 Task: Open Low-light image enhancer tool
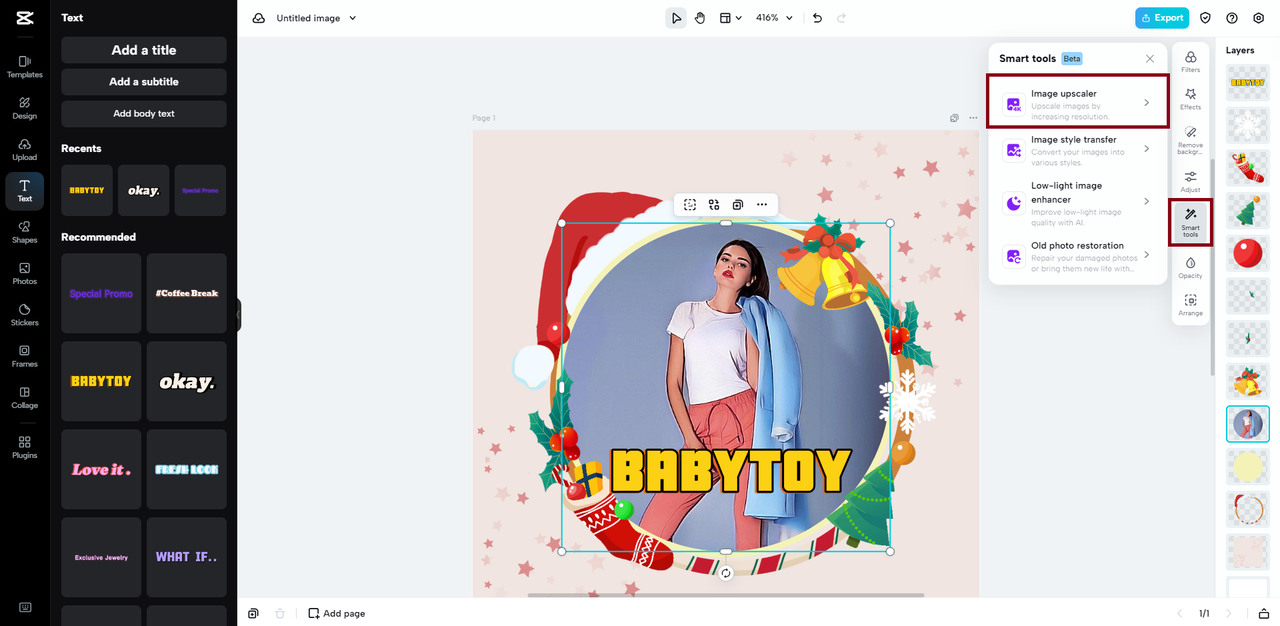pyautogui.click(x=1078, y=203)
